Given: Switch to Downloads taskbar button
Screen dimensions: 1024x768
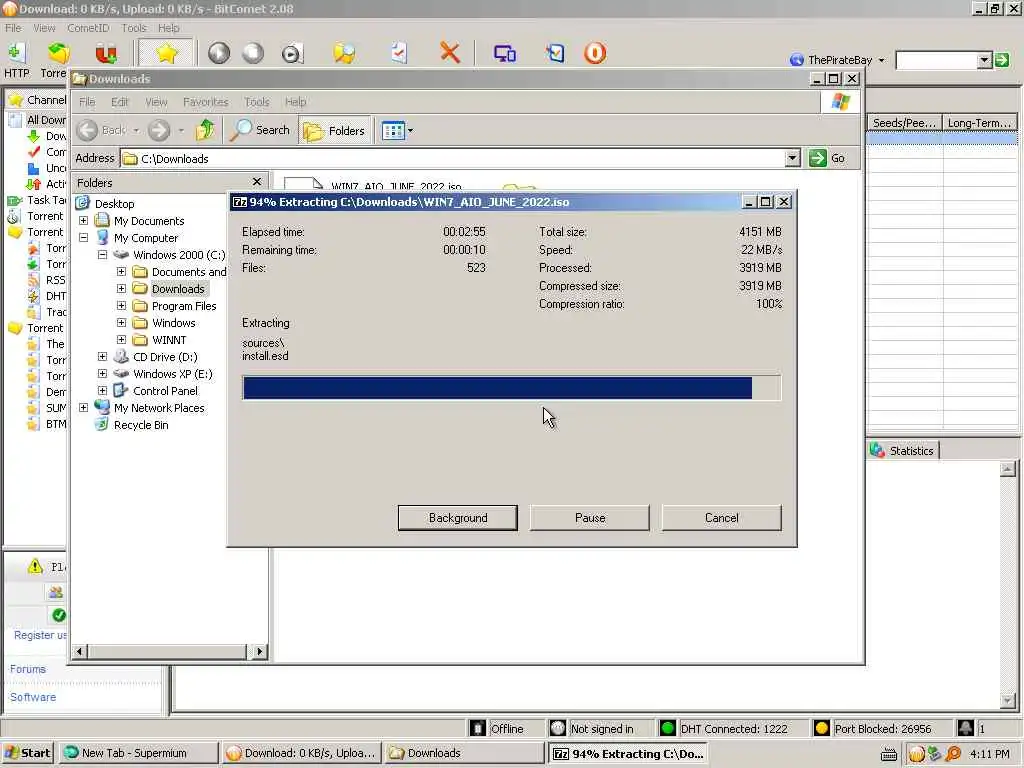Looking at the screenshot, I should pyautogui.click(x=464, y=753).
